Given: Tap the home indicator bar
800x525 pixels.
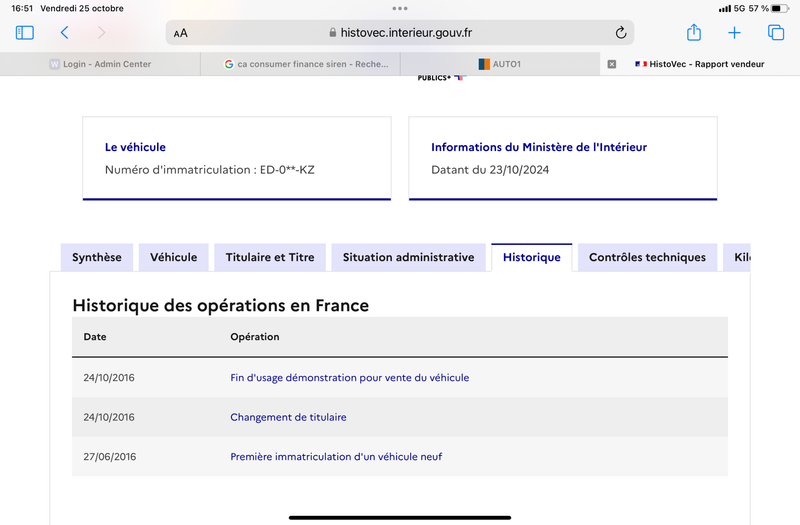Looking at the screenshot, I should point(400,517).
